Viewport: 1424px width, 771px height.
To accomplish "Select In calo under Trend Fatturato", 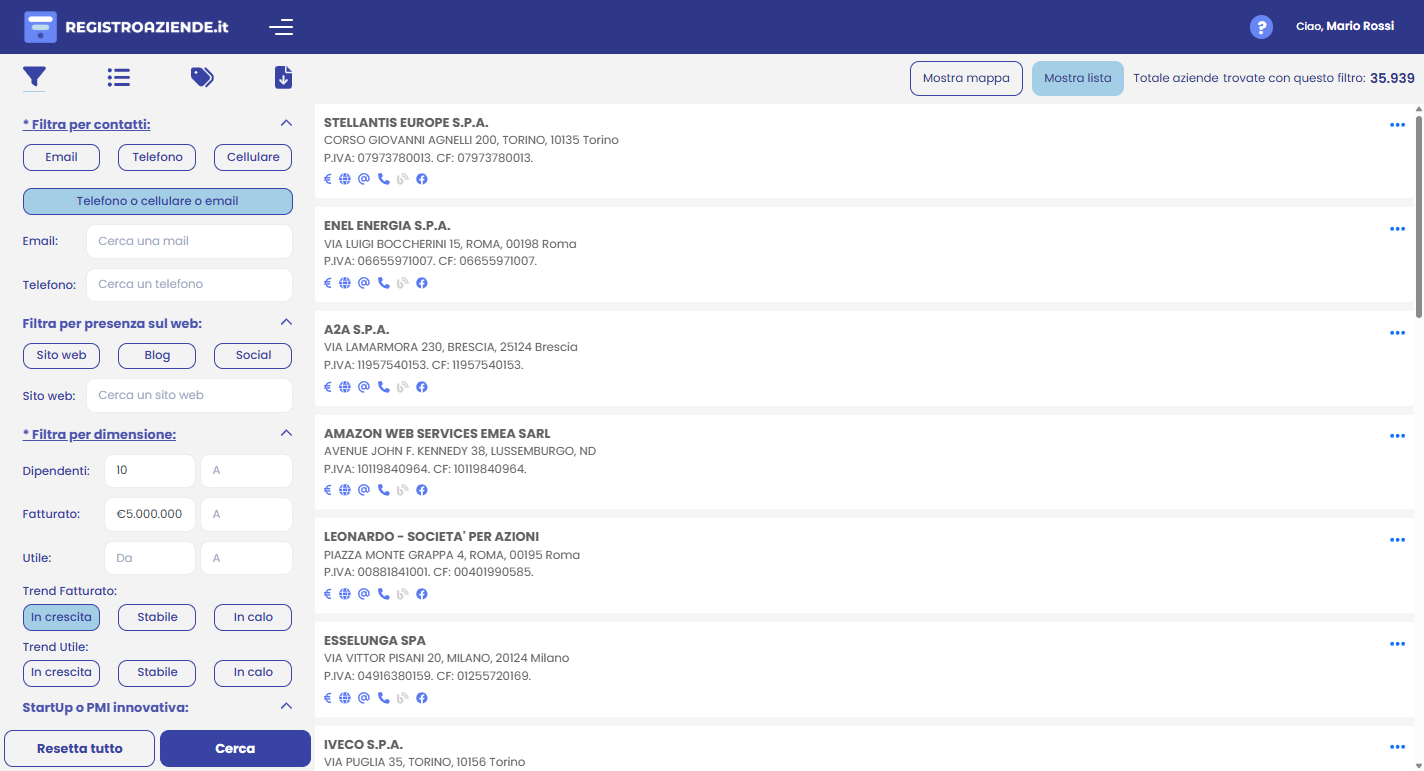I will click(253, 617).
